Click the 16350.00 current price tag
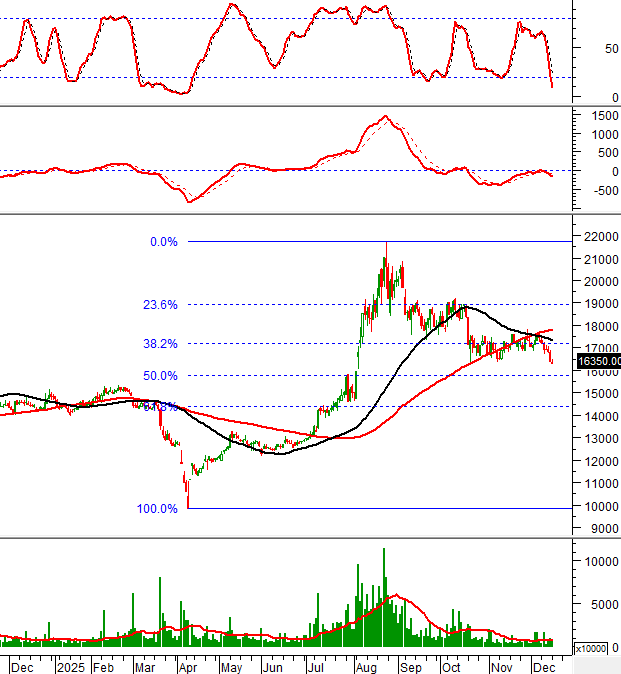This screenshot has height=674, width=621. click(598, 361)
